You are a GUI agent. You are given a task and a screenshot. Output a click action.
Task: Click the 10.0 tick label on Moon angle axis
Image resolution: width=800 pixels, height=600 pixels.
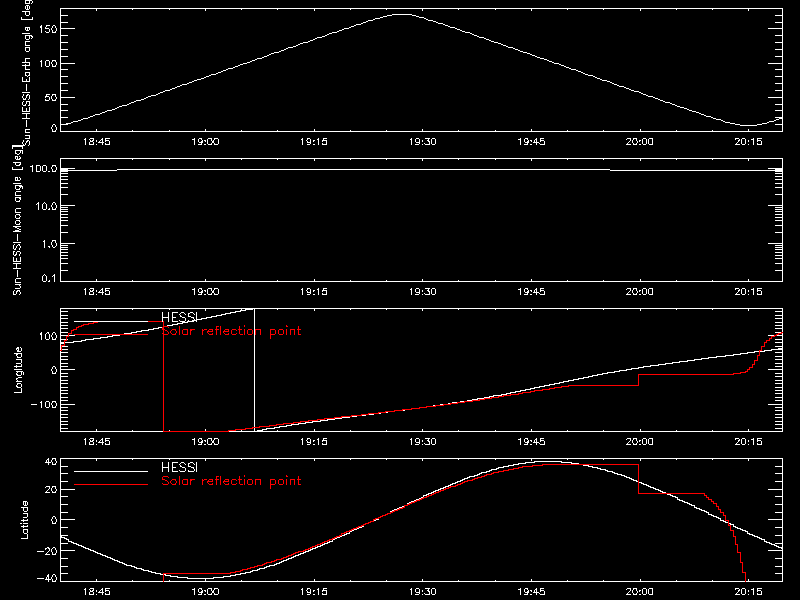[46, 206]
